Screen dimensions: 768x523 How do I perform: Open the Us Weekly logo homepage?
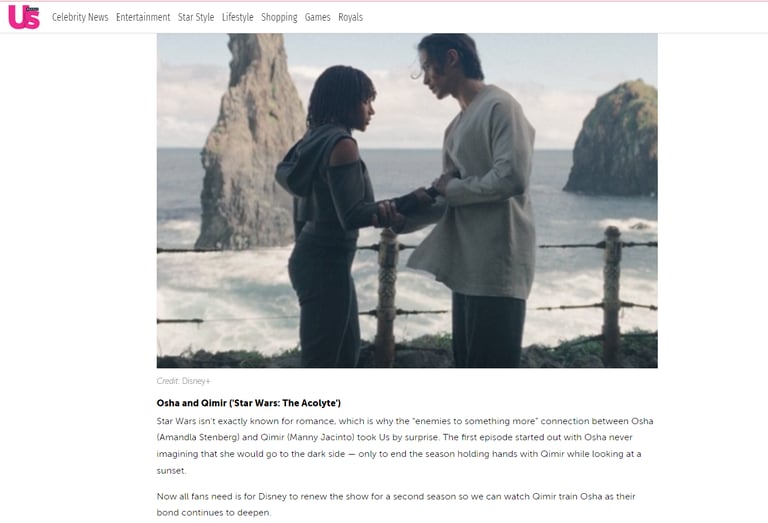pyautogui.click(x=24, y=17)
